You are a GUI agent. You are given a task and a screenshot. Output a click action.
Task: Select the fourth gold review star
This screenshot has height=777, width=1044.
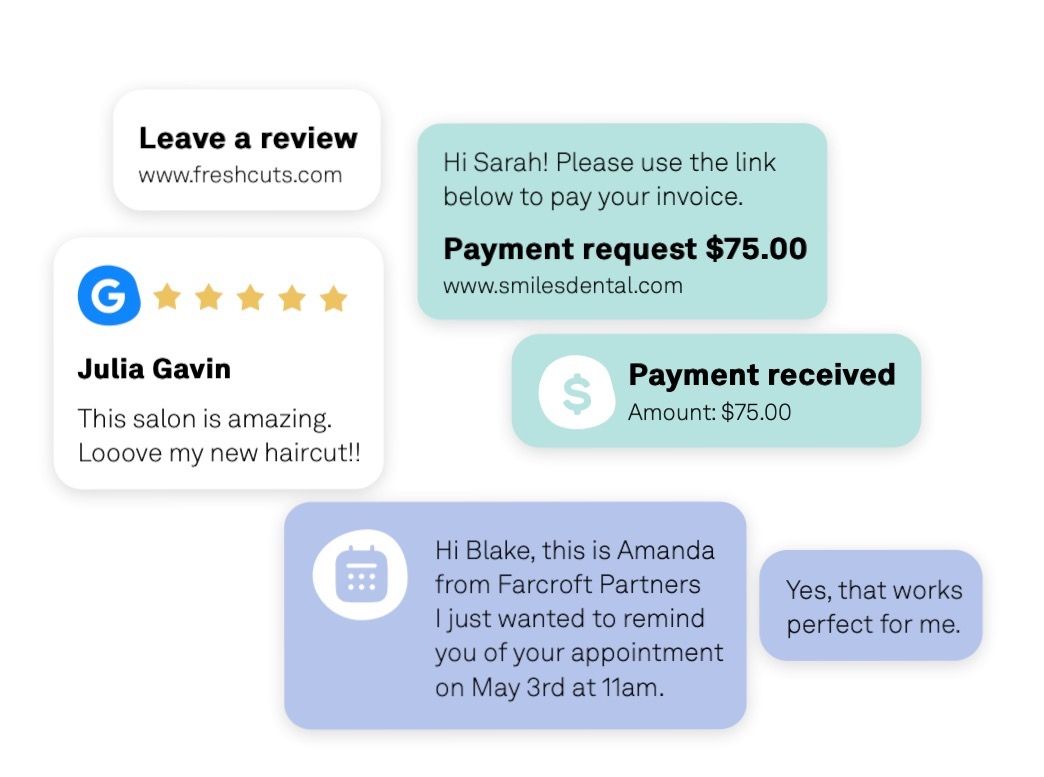click(x=292, y=297)
